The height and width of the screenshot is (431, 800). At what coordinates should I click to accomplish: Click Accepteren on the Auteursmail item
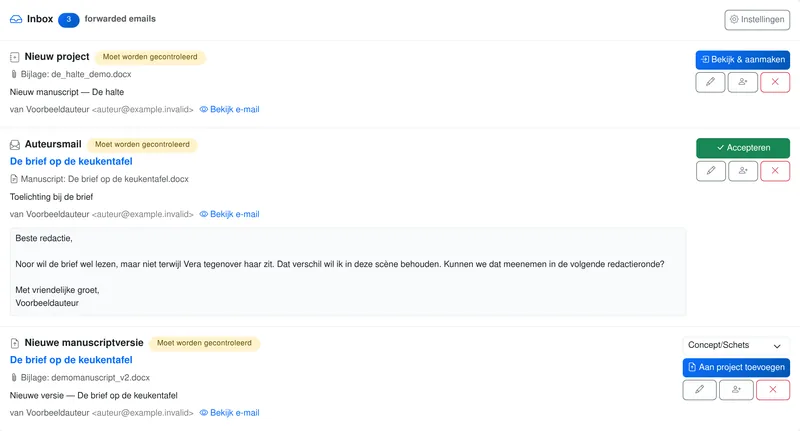pyautogui.click(x=743, y=148)
